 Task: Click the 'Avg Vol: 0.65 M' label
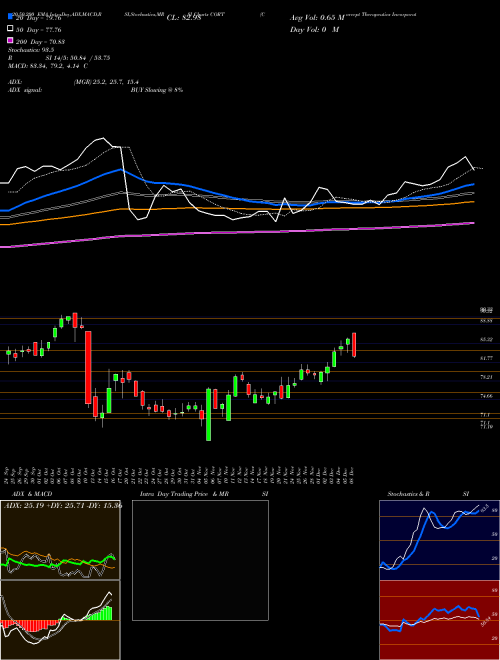317,18
